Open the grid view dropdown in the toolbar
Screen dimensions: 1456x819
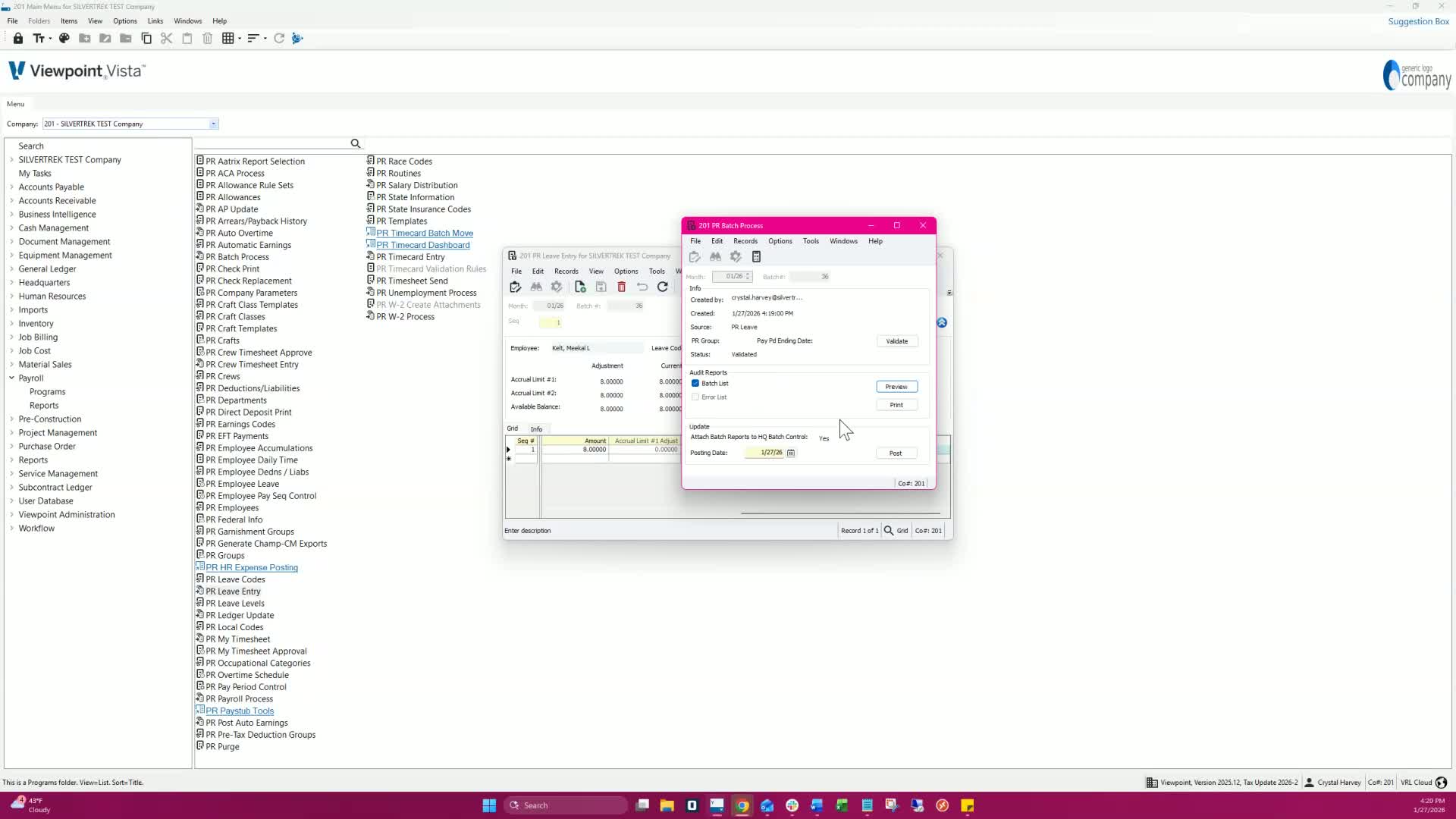240,38
